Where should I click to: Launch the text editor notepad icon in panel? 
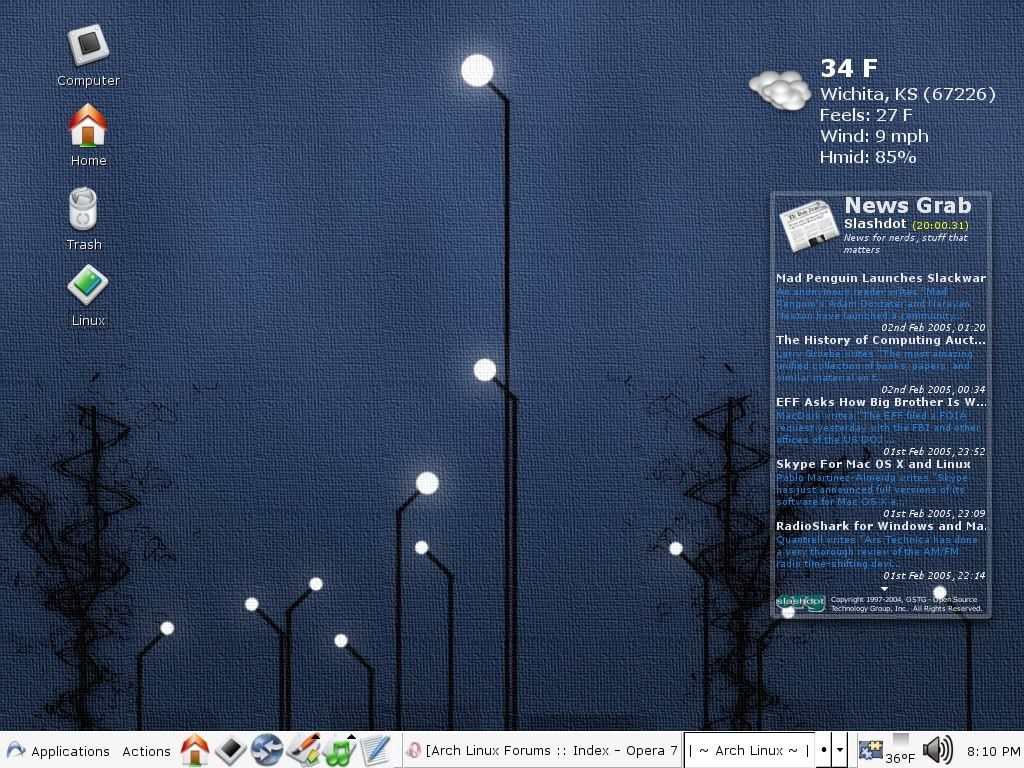pyautogui.click(x=376, y=750)
